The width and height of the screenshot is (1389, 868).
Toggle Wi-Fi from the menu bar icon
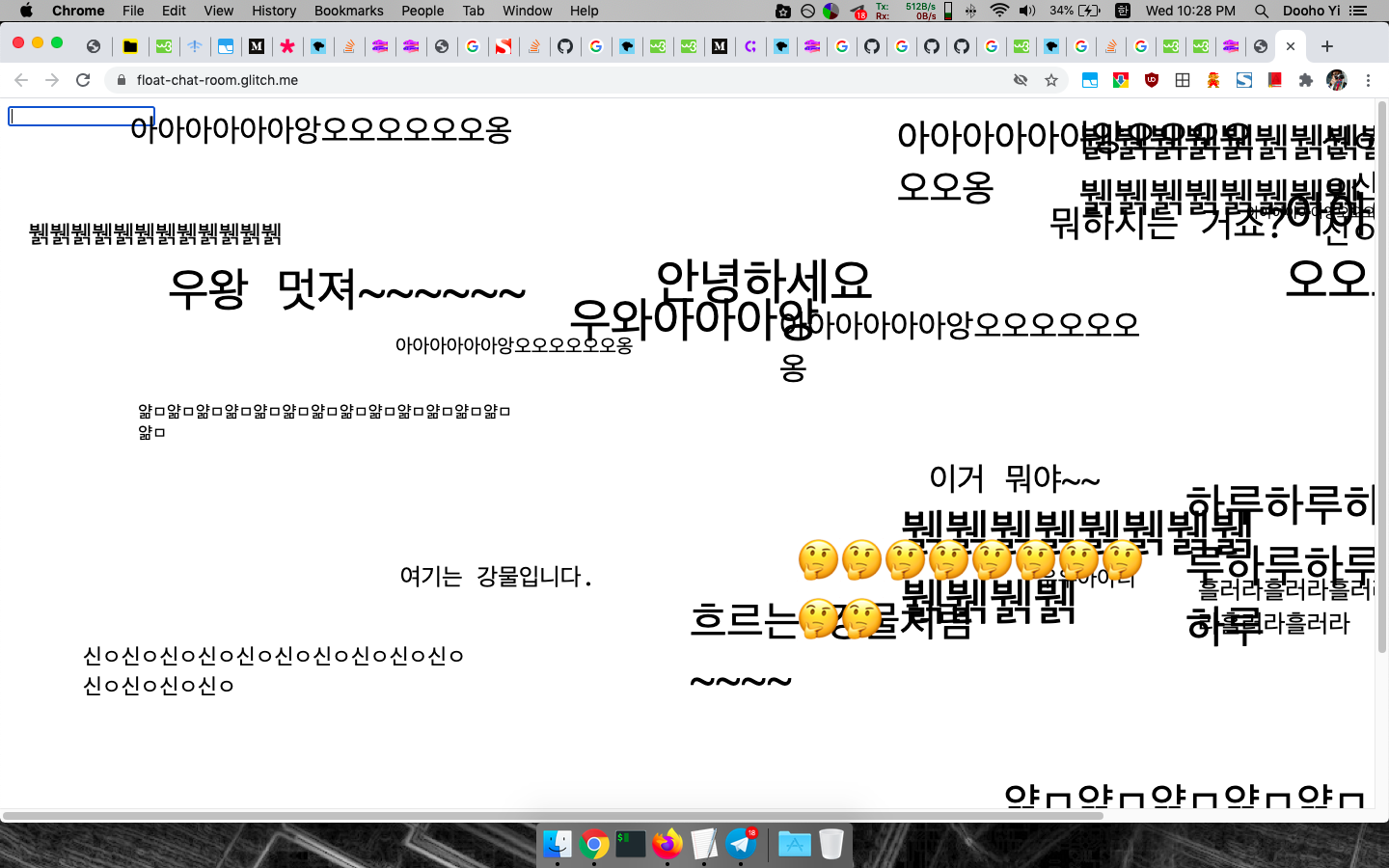tap(999, 11)
